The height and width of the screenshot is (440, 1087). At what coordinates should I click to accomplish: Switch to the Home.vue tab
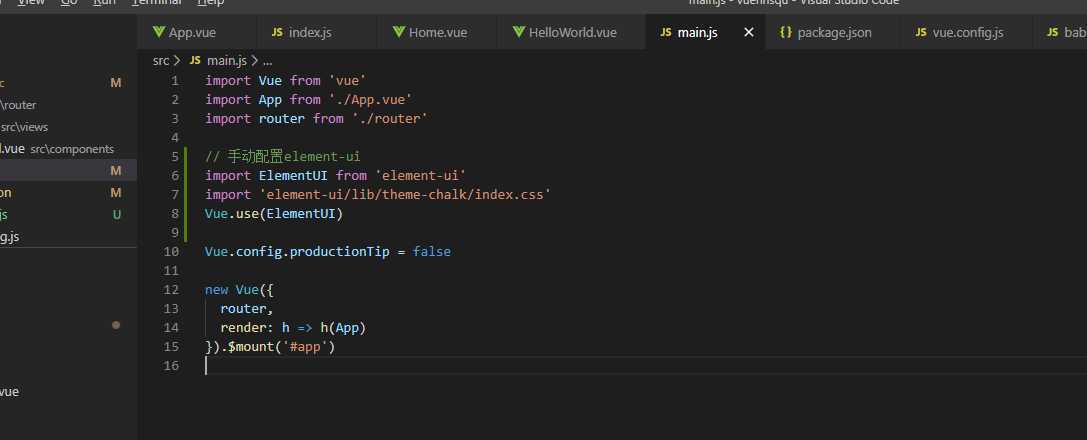tap(437, 32)
